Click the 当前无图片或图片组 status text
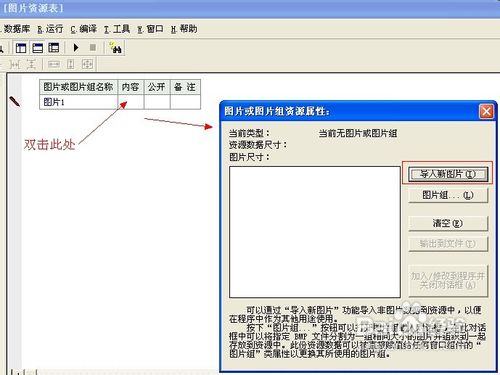Viewport: 500px width, 375px height. click(x=358, y=134)
